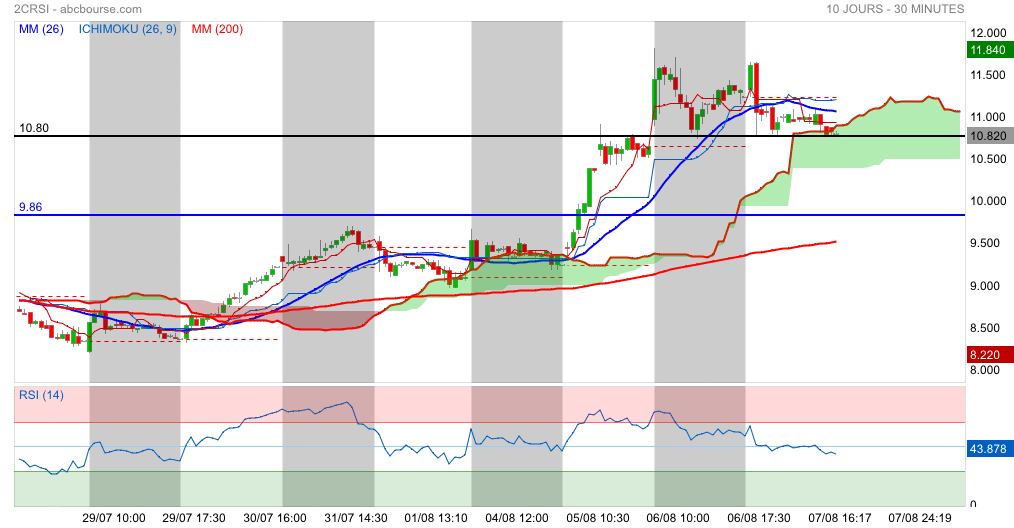Click the 9.86 support line label
Screen dimensions: 1014x528
[x=30, y=207]
